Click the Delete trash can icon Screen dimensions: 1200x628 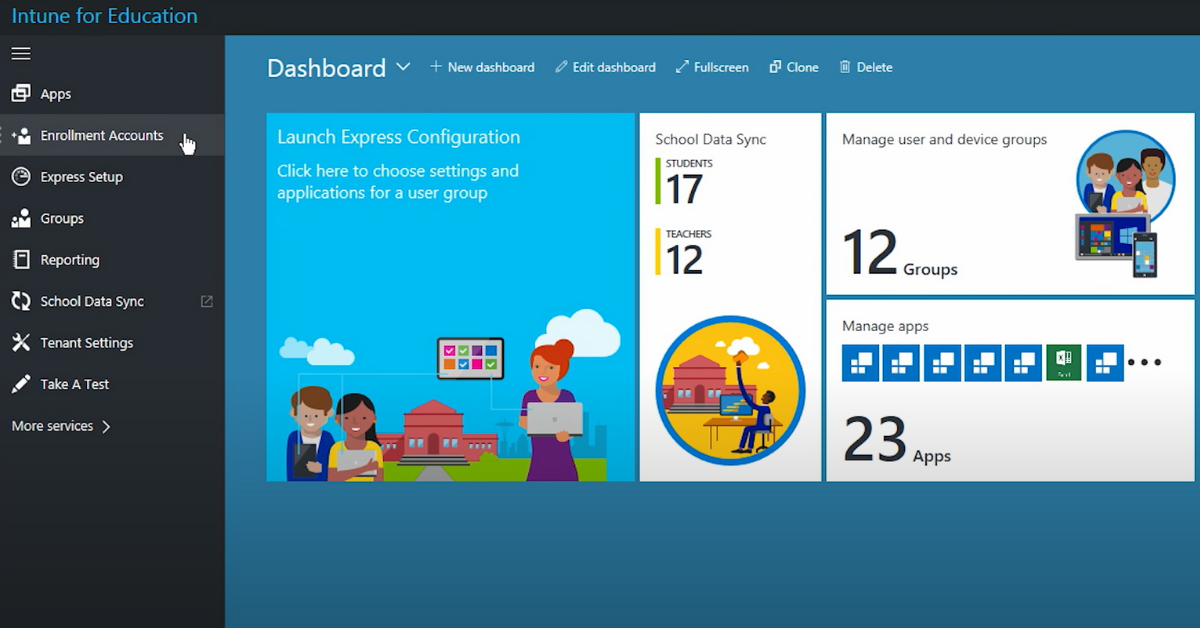(845, 67)
